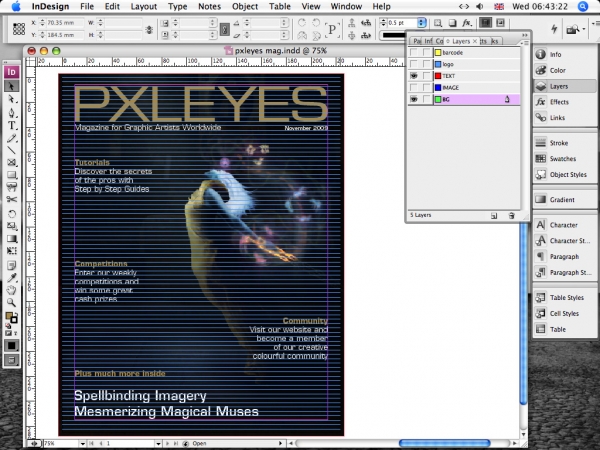Screen dimensions: 600x450
Task: Select the Line tool
Action: point(11,150)
